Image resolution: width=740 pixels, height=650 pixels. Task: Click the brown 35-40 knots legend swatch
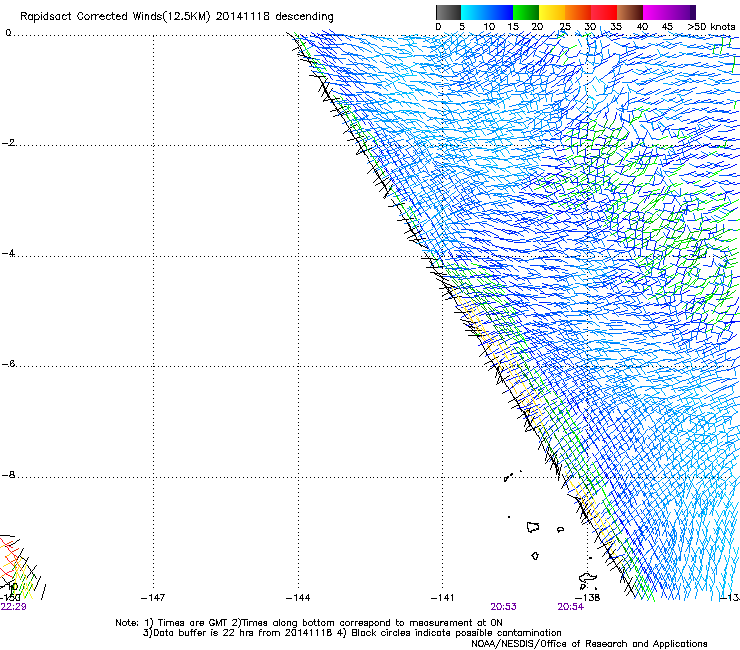tap(630, 12)
